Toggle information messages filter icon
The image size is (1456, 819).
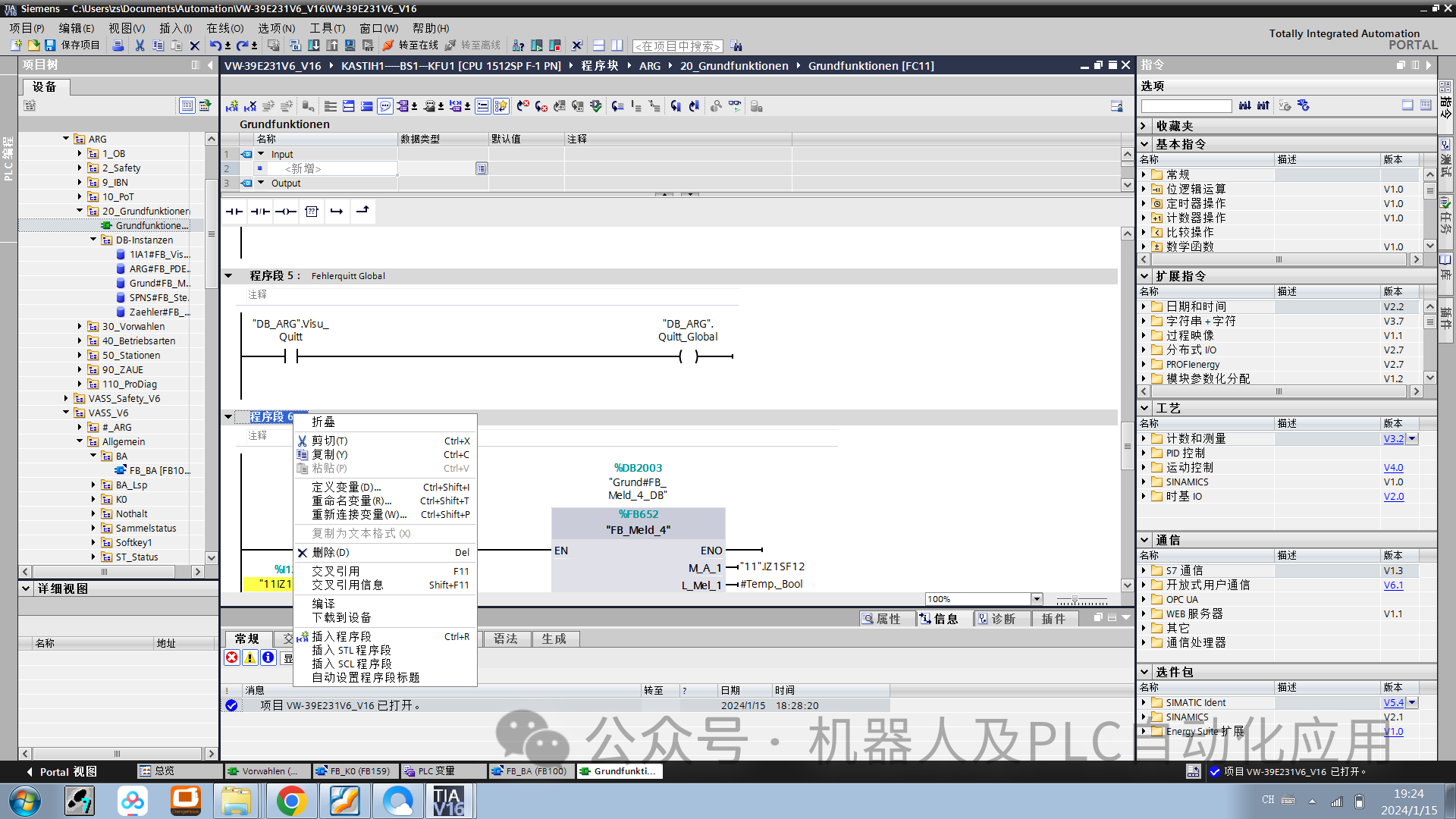pos(268,657)
